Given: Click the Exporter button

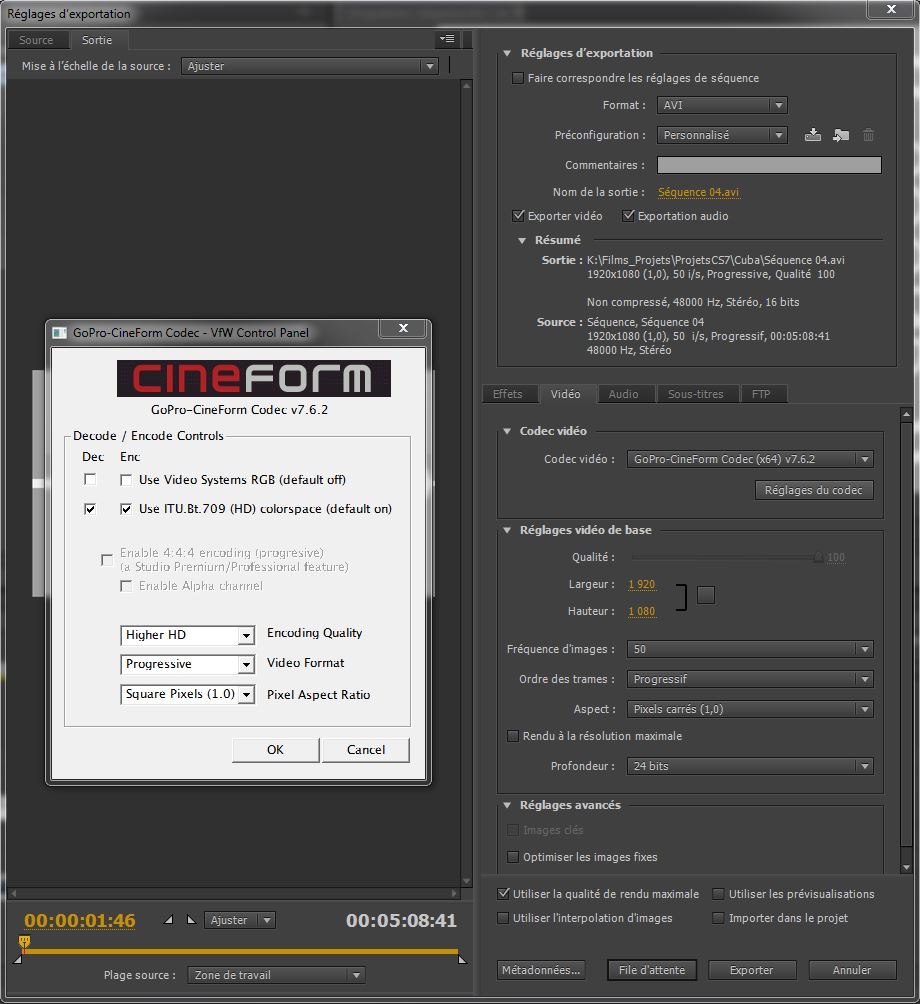Looking at the screenshot, I should [752, 969].
